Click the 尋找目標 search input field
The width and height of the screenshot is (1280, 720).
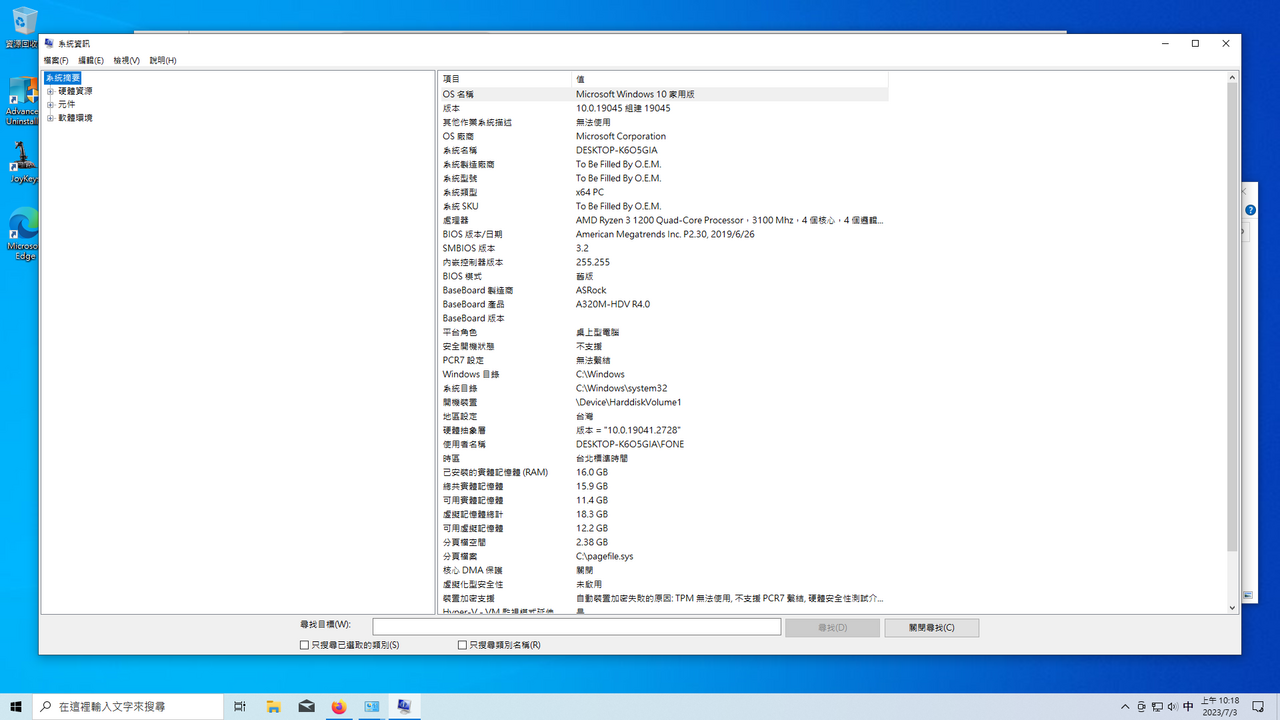[576, 627]
